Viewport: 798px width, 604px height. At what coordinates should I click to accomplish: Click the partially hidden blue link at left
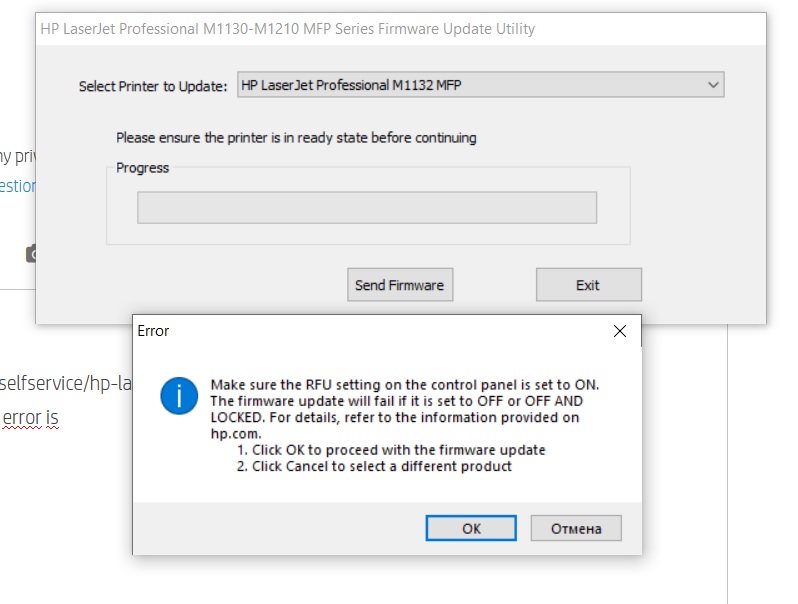click(x=18, y=186)
